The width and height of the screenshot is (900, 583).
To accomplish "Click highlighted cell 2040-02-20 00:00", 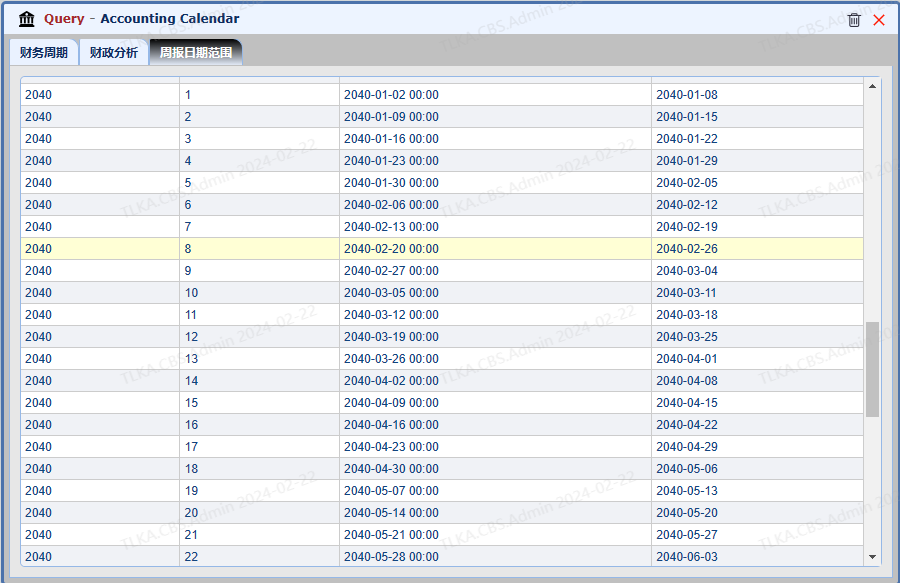I will pos(495,248).
